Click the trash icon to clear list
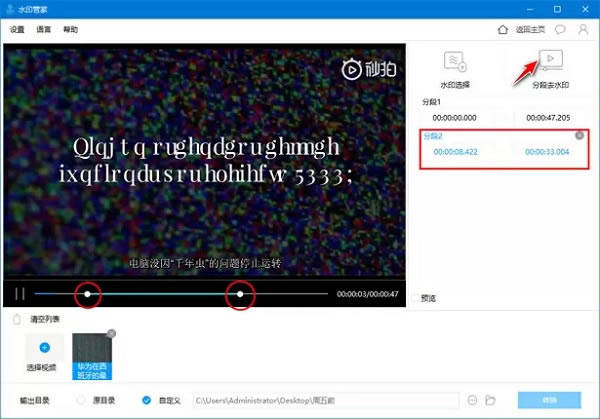600x419 pixels. pyautogui.click(x=16, y=319)
